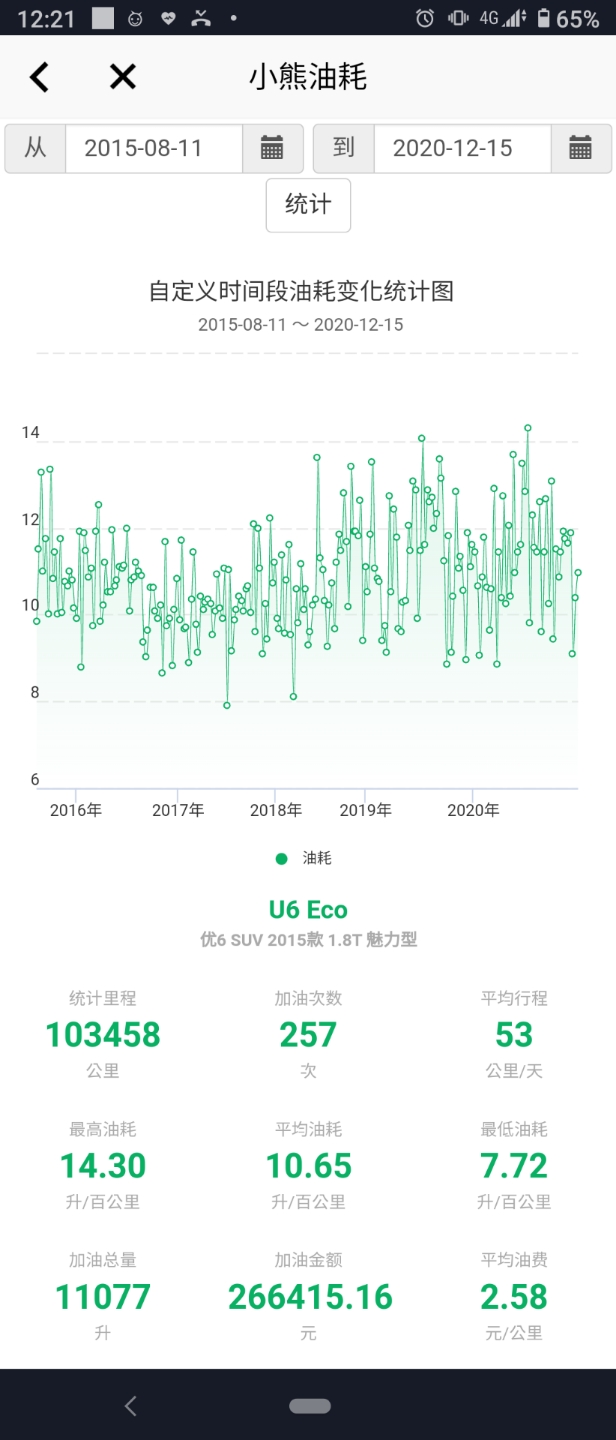Tap the Android back navigation button
Image resolution: width=616 pixels, height=1440 pixels.
[x=130, y=1406]
